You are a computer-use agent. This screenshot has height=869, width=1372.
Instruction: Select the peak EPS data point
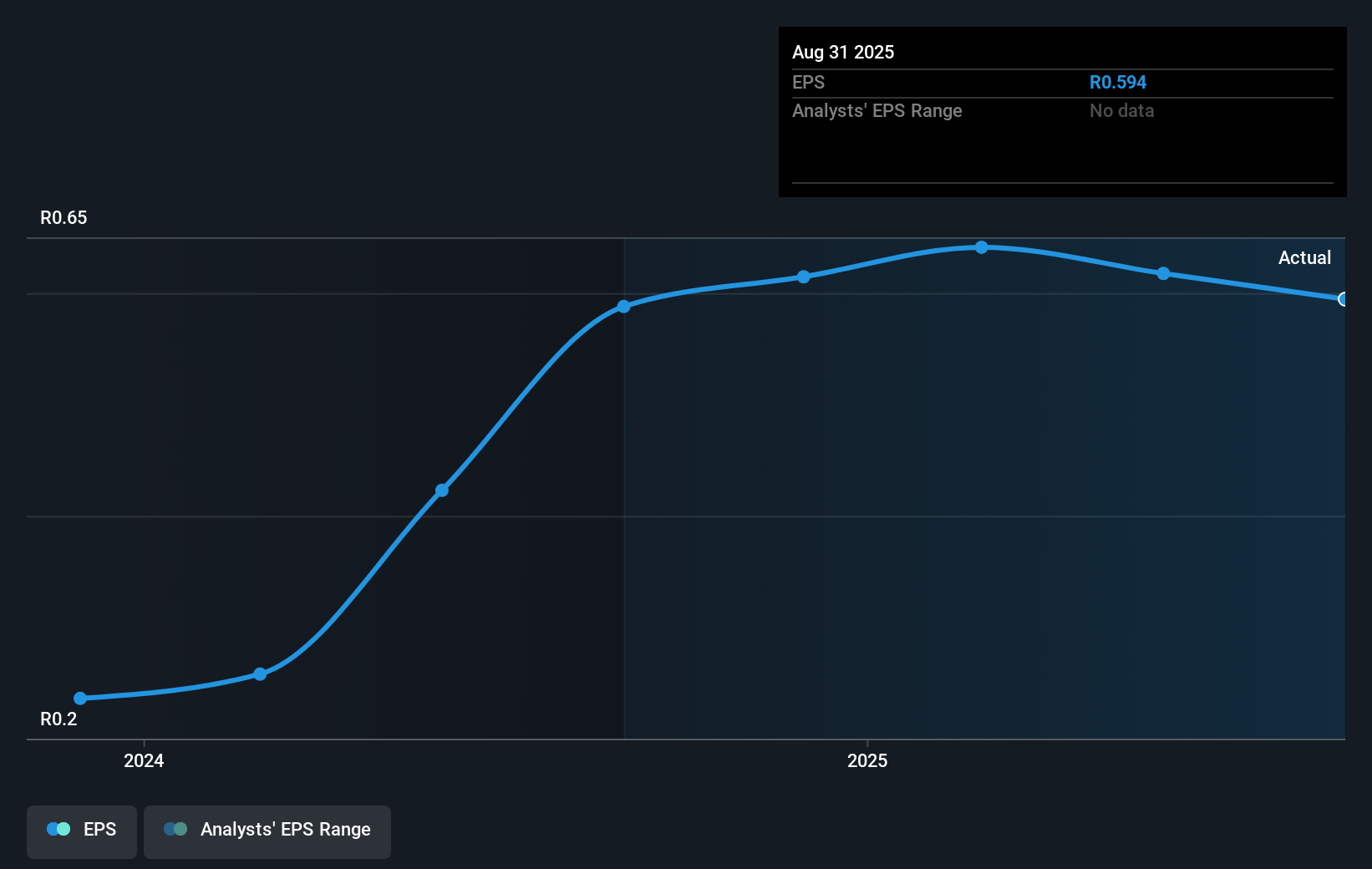tap(982, 247)
